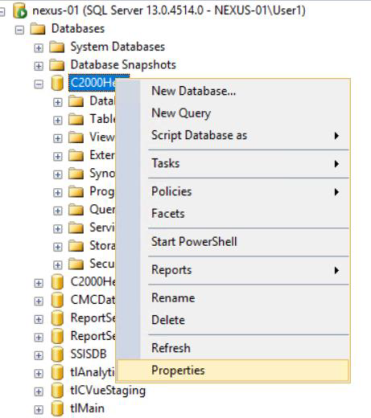Select the SSISDB database label

pos(88,354)
